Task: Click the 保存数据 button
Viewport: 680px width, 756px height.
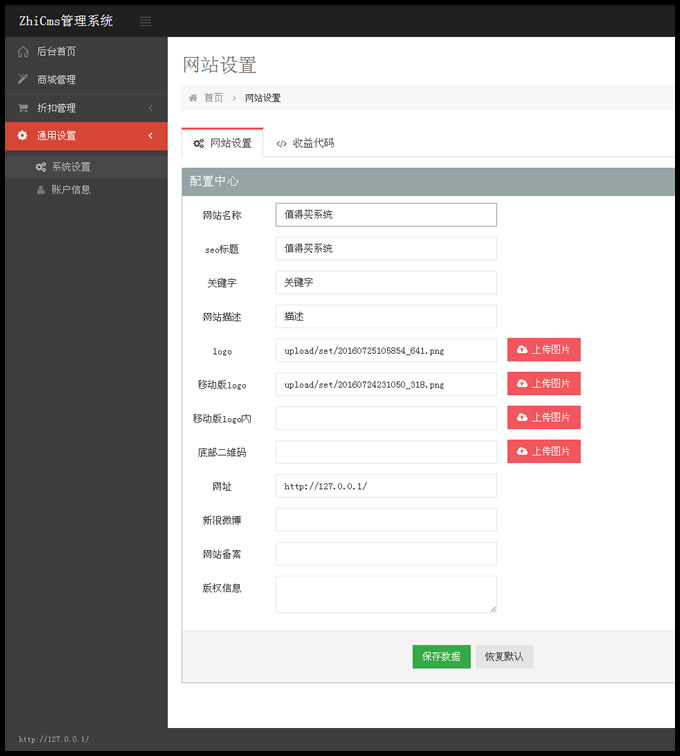Action: pyautogui.click(x=441, y=656)
